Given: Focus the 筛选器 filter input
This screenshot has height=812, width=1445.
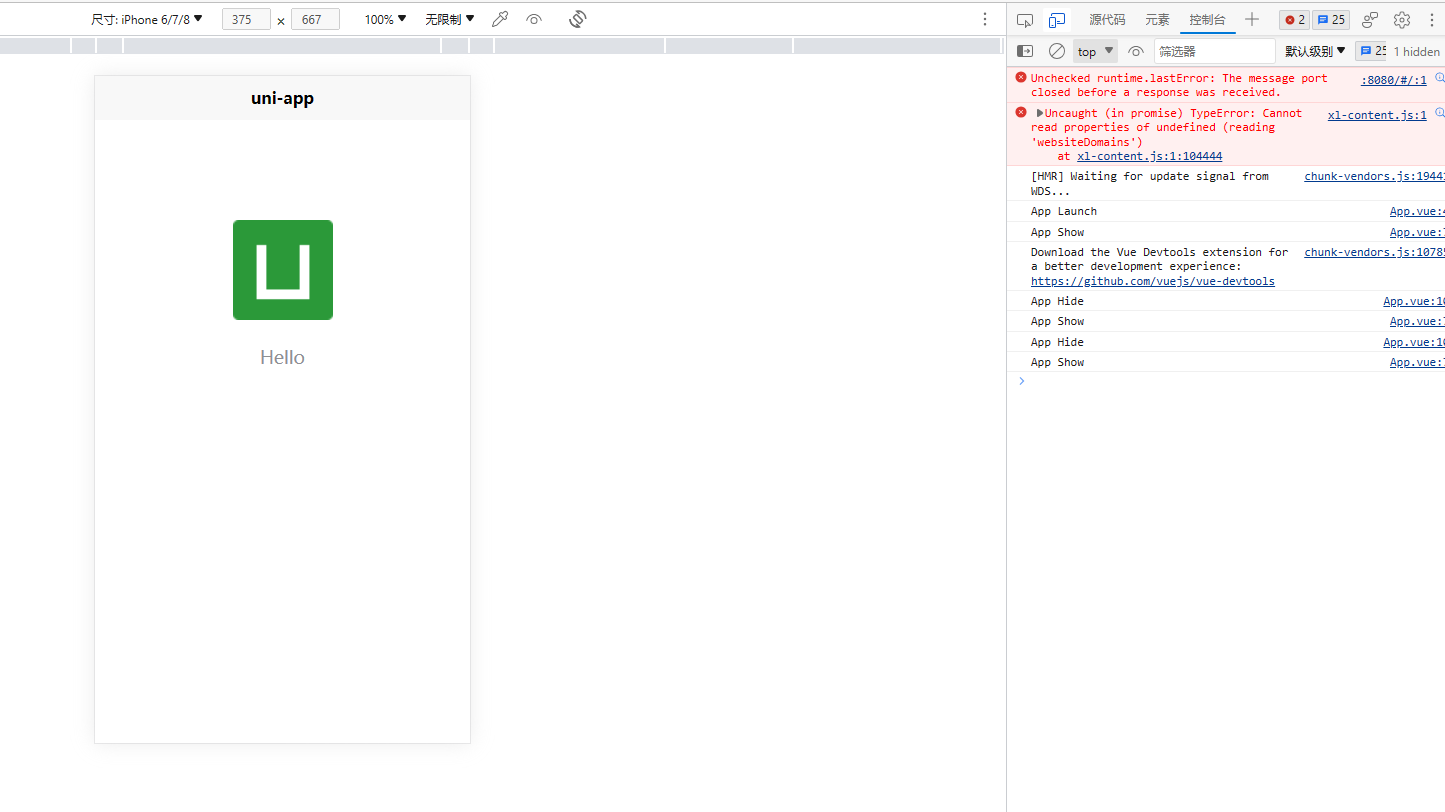Looking at the screenshot, I should (x=1215, y=51).
